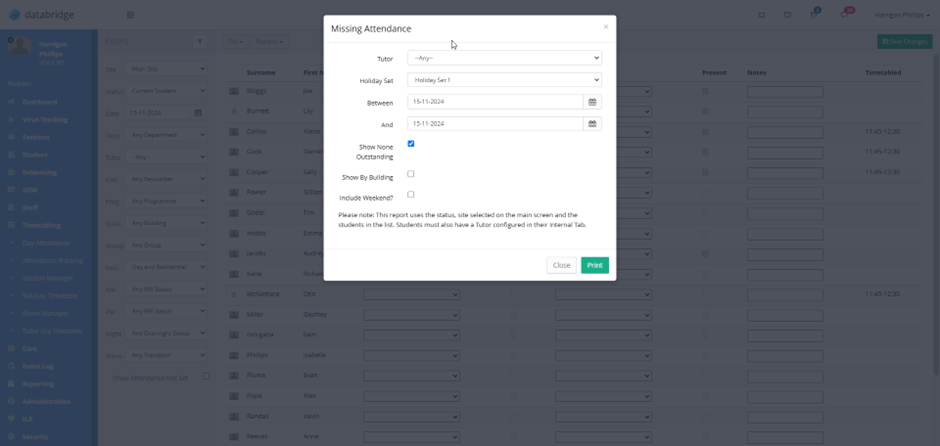Click the Evidencing sidebar icon
940x446 pixels.
tap(11, 172)
